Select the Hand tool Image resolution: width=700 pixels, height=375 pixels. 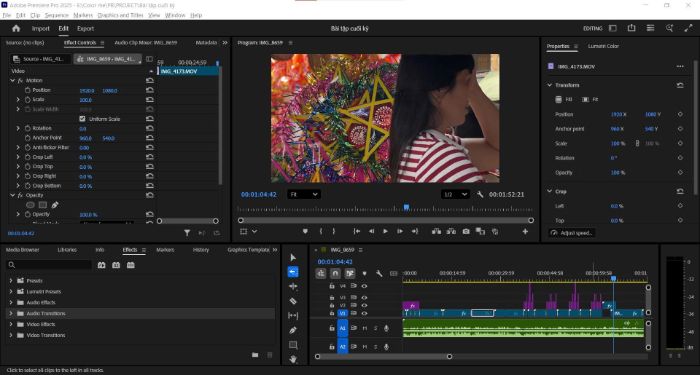[x=293, y=359]
